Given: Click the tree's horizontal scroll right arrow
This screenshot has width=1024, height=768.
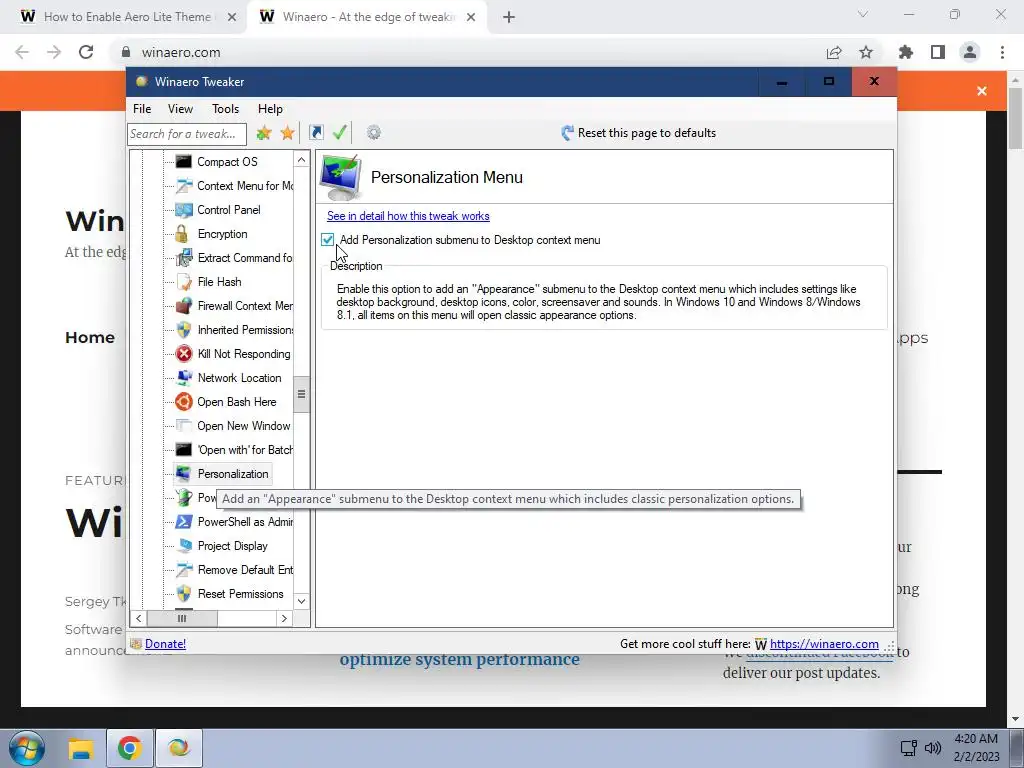Looking at the screenshot, I should (x=284, y=618).
